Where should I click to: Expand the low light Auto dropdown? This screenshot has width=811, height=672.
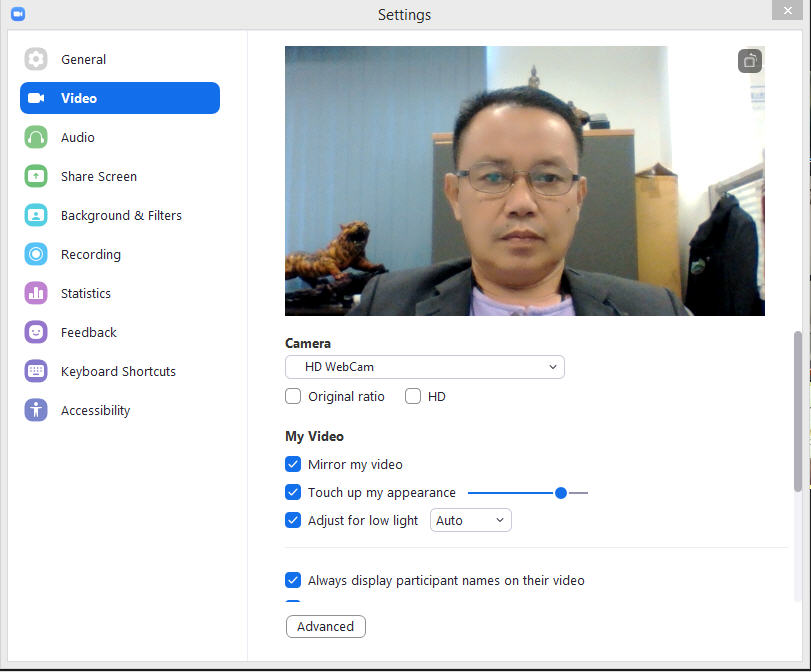pyautogui.click(x=470, y=520)
